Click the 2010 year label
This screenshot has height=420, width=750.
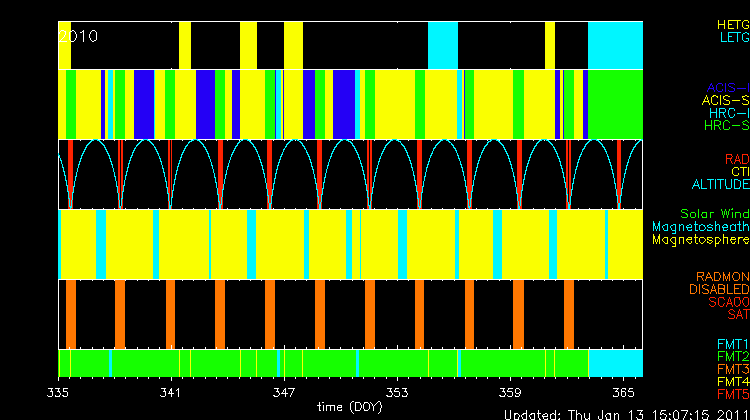(x=78, y=36)
